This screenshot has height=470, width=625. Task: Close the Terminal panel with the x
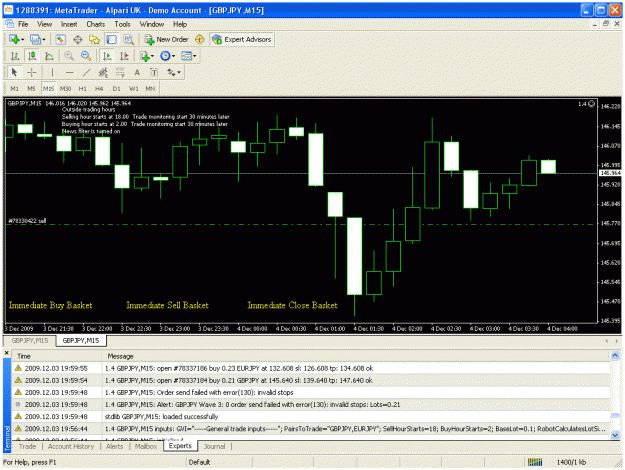coord(6,353)
